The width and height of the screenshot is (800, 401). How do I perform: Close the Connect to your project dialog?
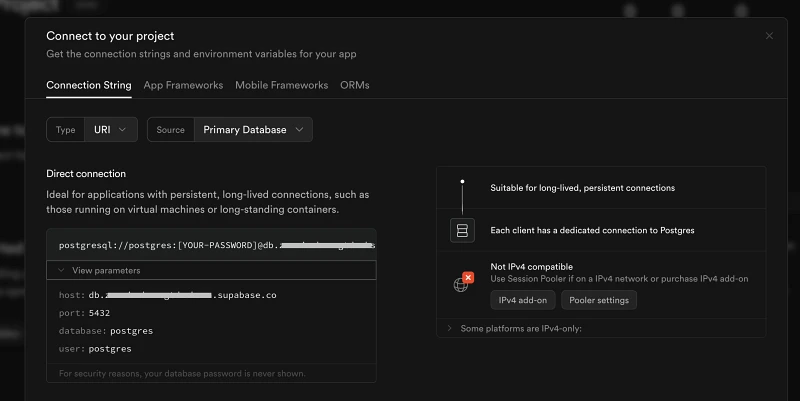click(x=769, y=36)
